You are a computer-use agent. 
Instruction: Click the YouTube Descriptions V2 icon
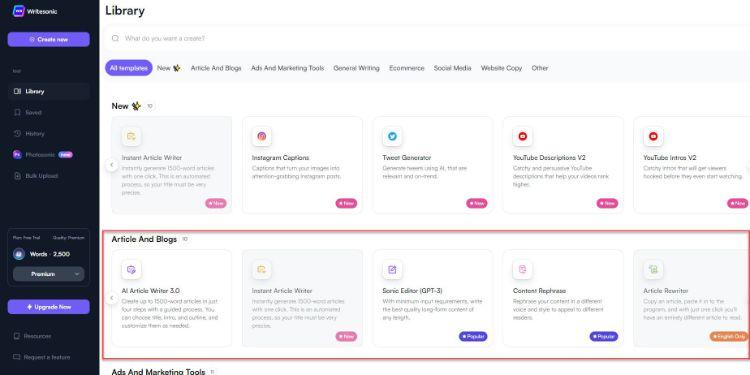point(522,136)
